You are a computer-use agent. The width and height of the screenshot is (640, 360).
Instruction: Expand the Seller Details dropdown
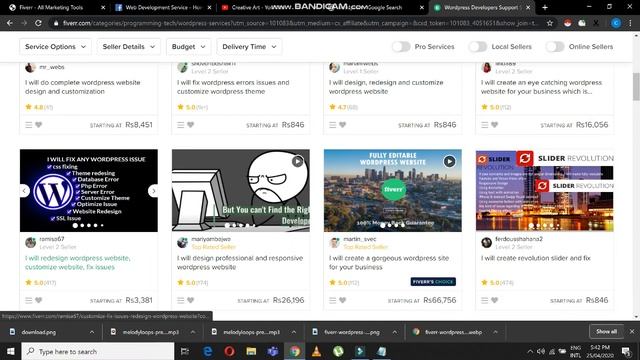pos(129,47)
